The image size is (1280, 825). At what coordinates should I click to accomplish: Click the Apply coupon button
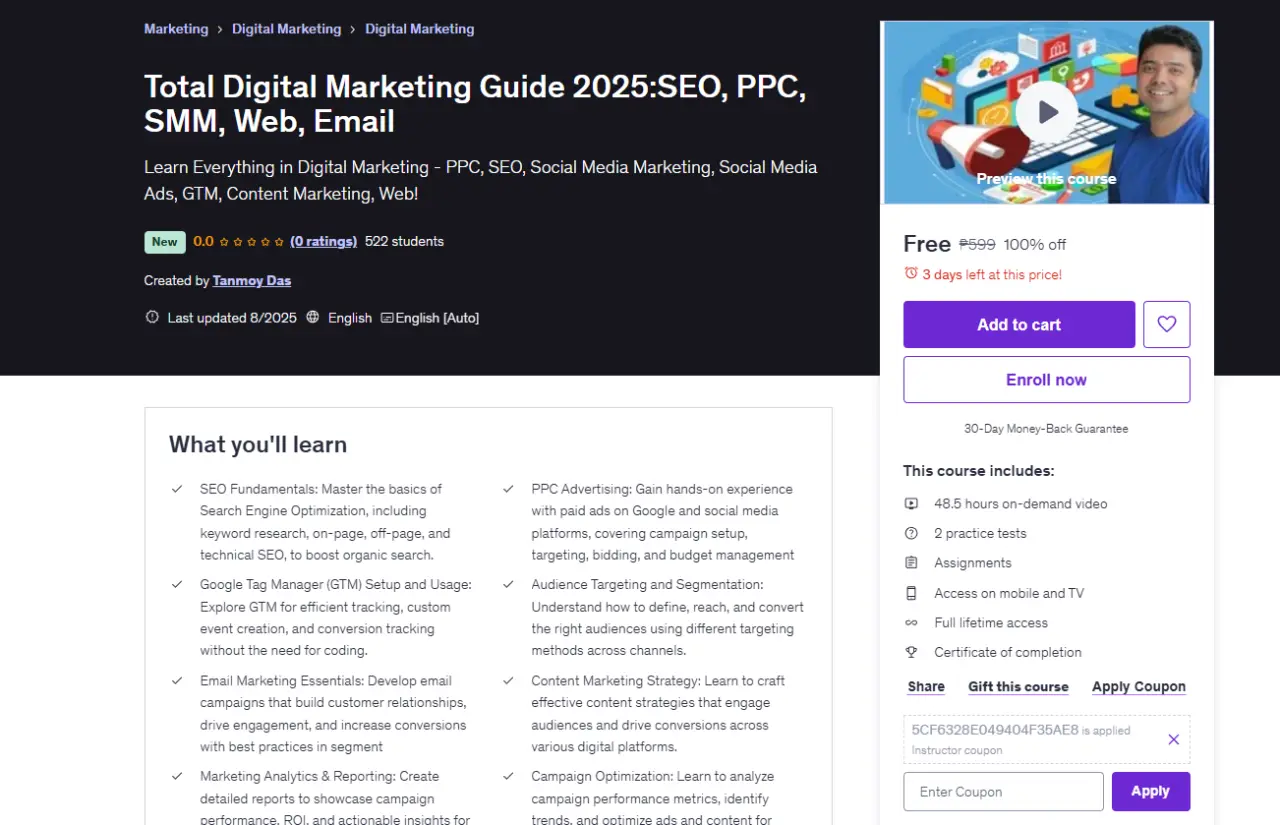(x=1150, y=791)
